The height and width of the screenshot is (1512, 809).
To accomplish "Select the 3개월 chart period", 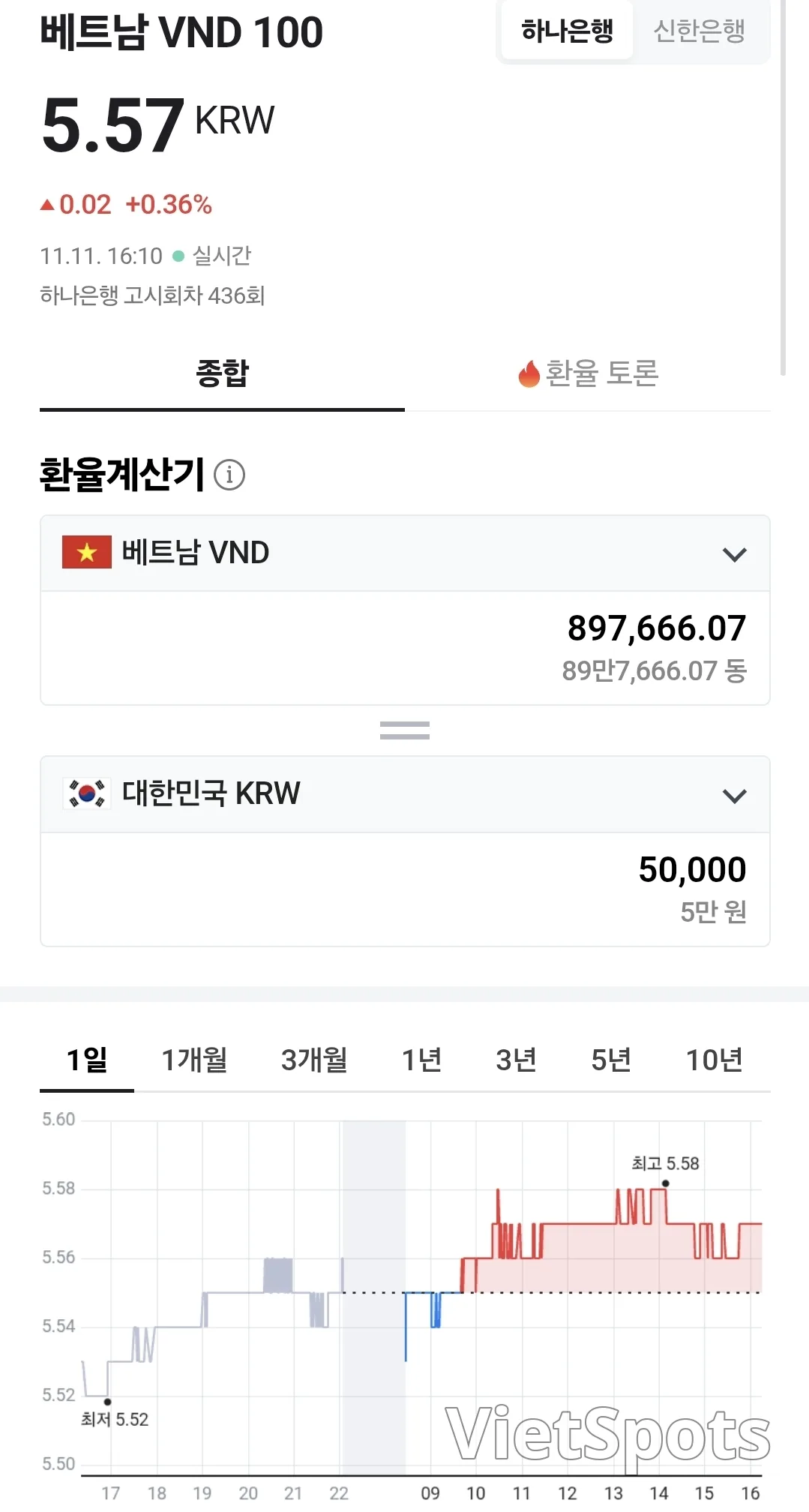I will point(314,1060).
